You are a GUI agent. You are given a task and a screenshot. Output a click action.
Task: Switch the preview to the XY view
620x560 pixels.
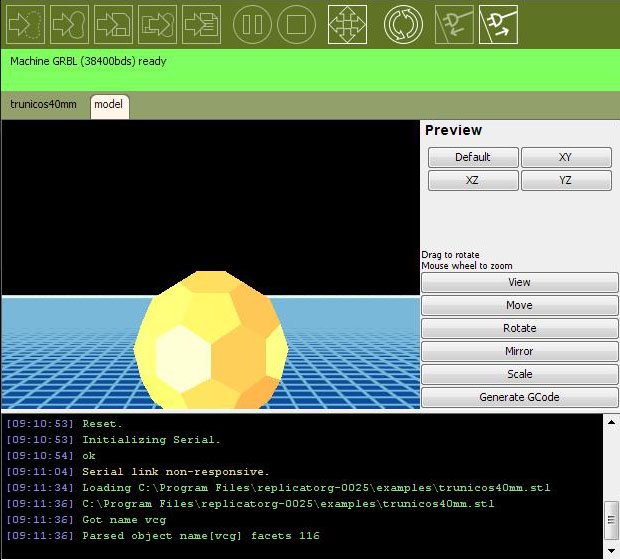coord(565,157)
